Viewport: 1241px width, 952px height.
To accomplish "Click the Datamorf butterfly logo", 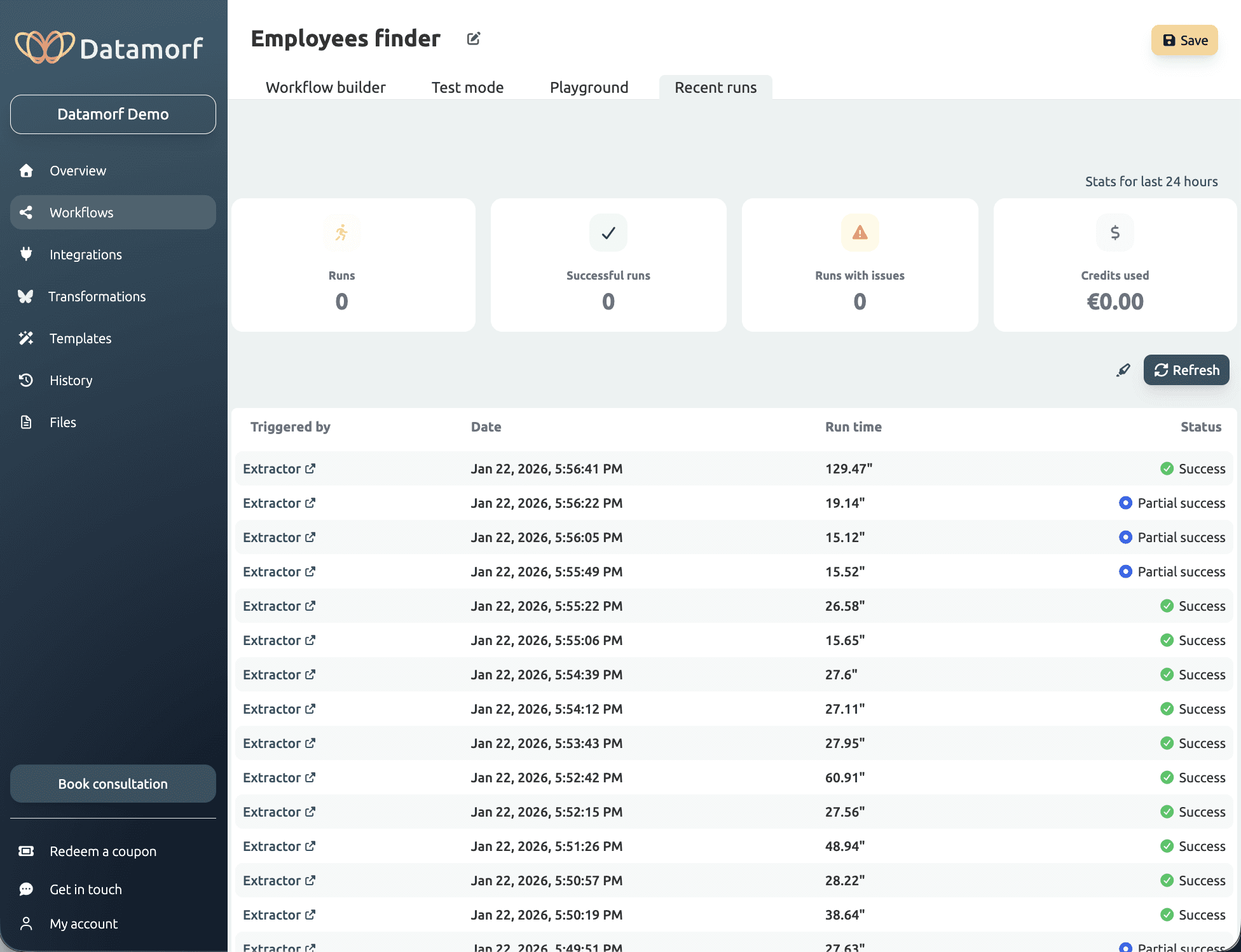I will (45, 47).
